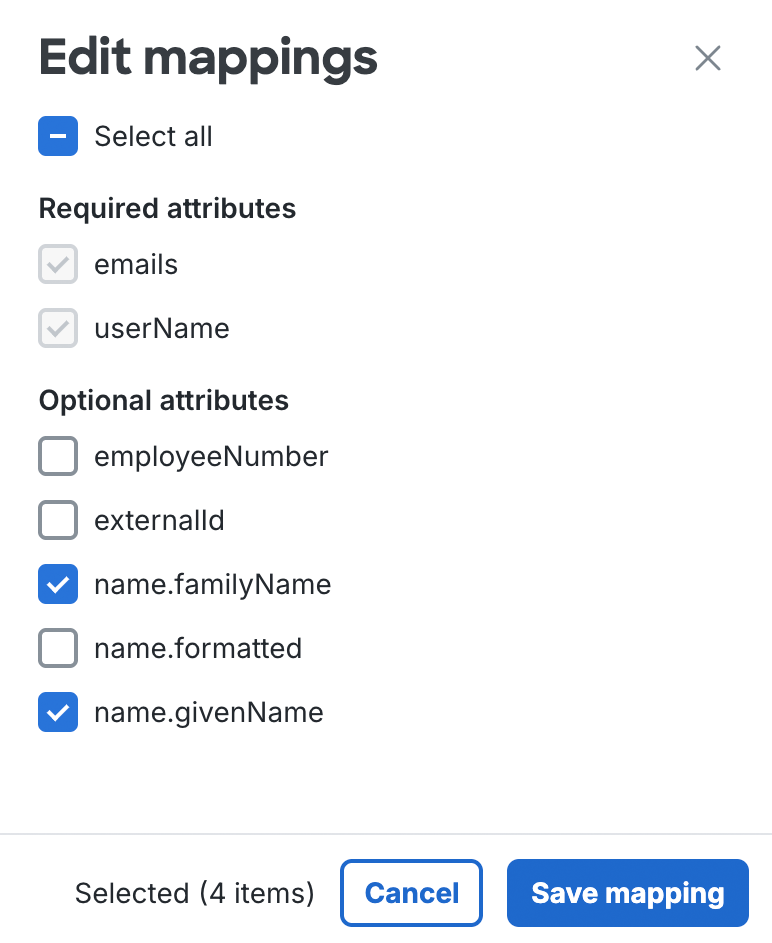Click the employeeNumber label text
Viewport: 772px width, 943px height.
[x=212, y=456]
